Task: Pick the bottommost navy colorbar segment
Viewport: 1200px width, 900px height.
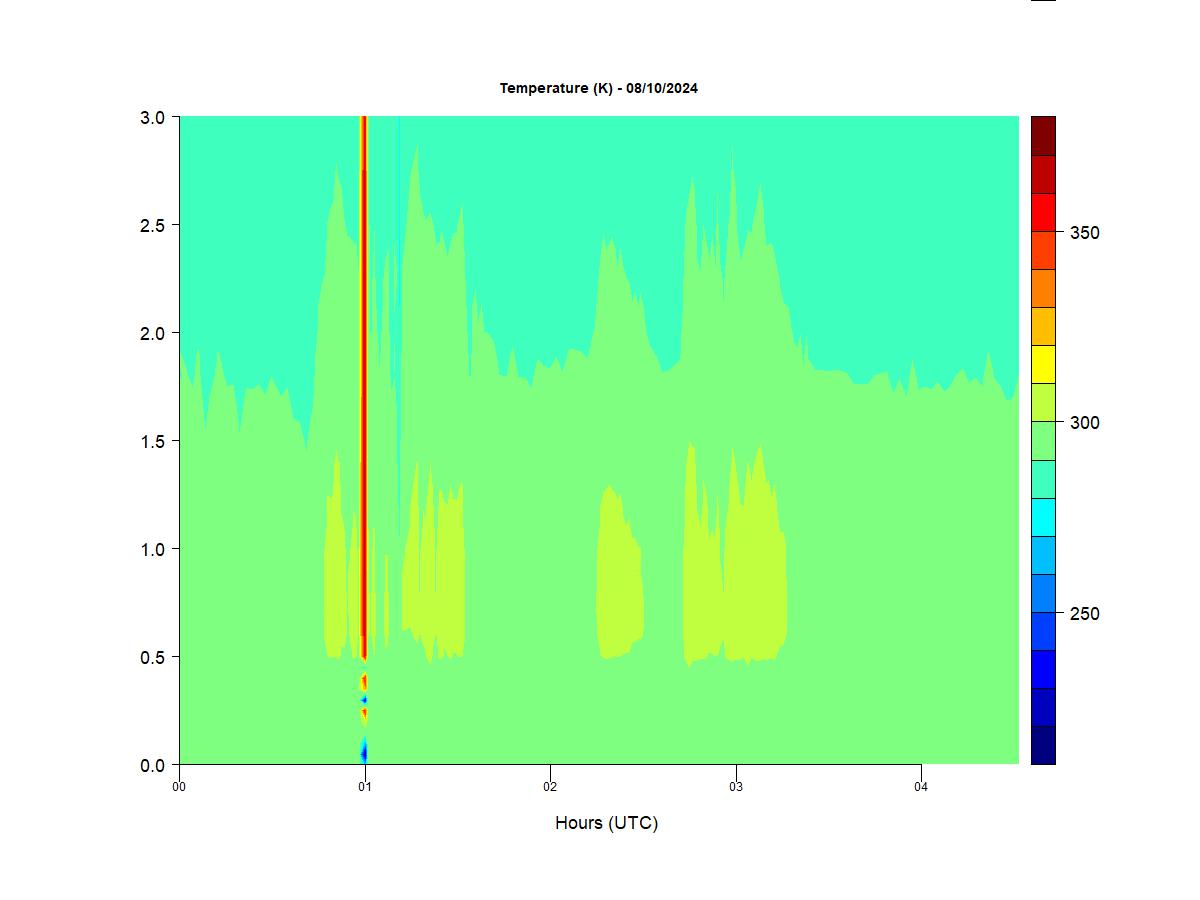Action: click(1043, 745)
